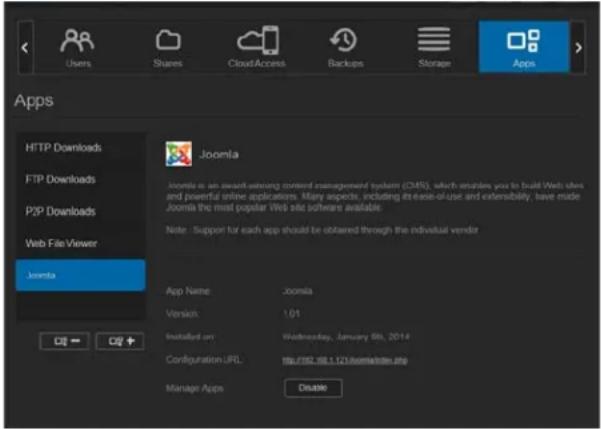Open the Backups clock icon

343,40
